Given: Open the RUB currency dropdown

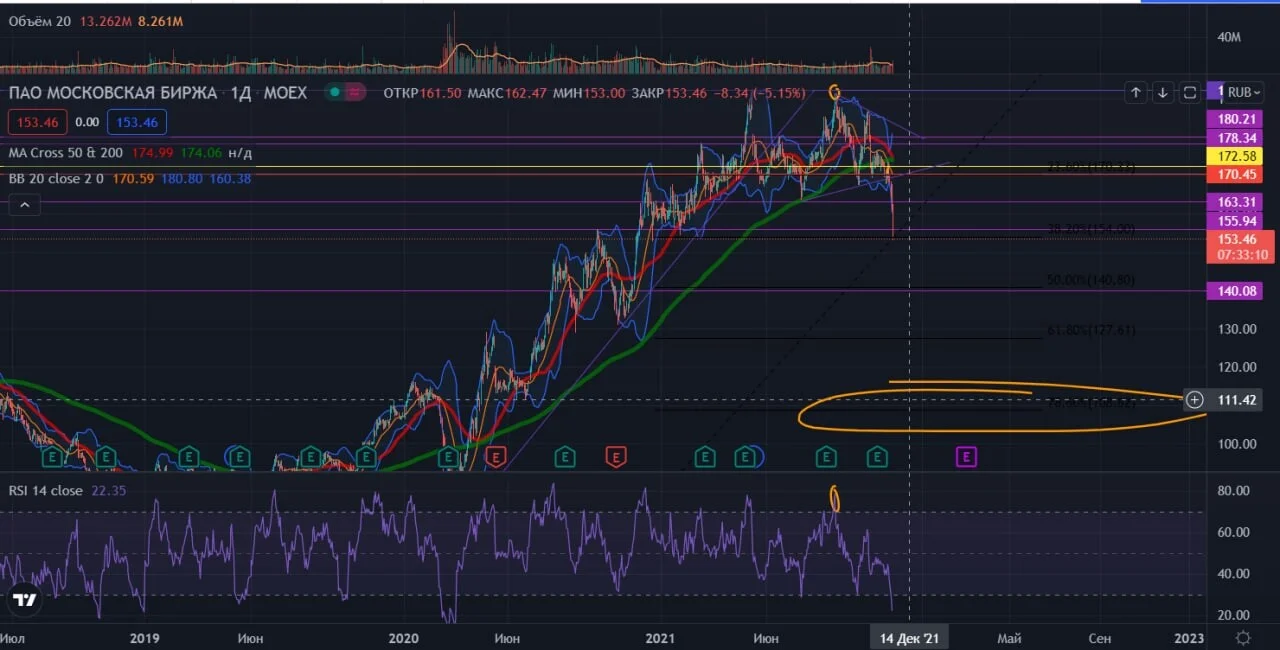Looking at the screenshot, I should coord(1244,92).
